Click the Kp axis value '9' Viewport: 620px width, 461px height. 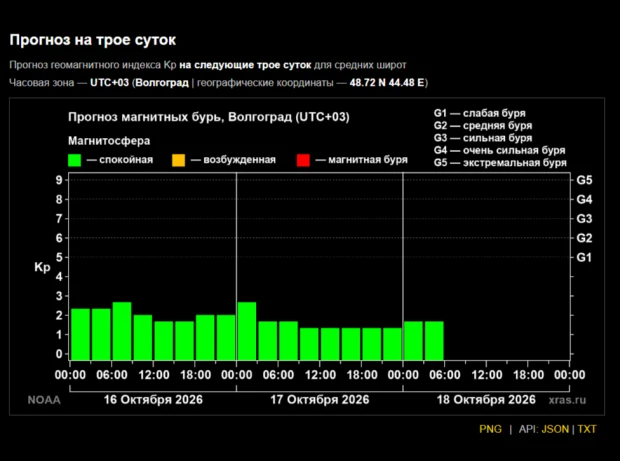coord(59,180)
